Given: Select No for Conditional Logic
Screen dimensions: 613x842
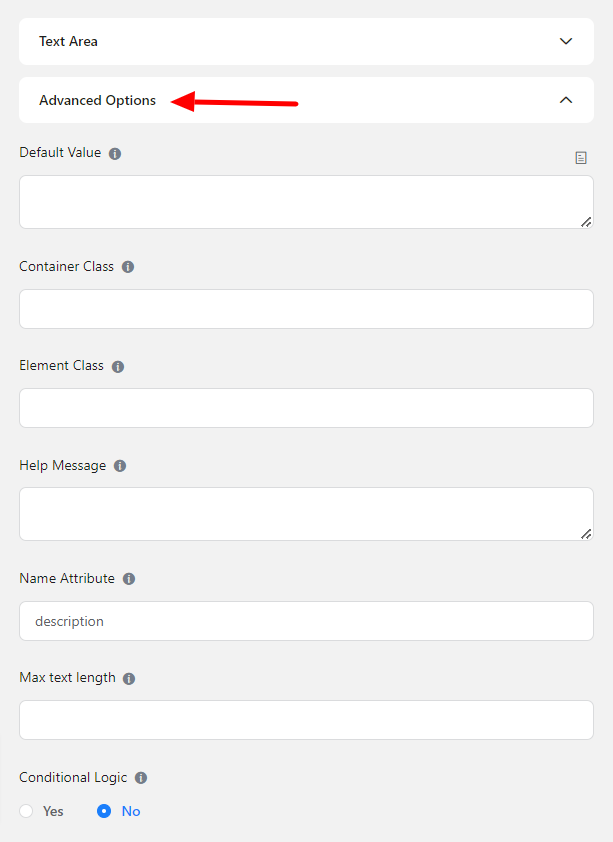Looking at the screenshot, I should (104, 811).
